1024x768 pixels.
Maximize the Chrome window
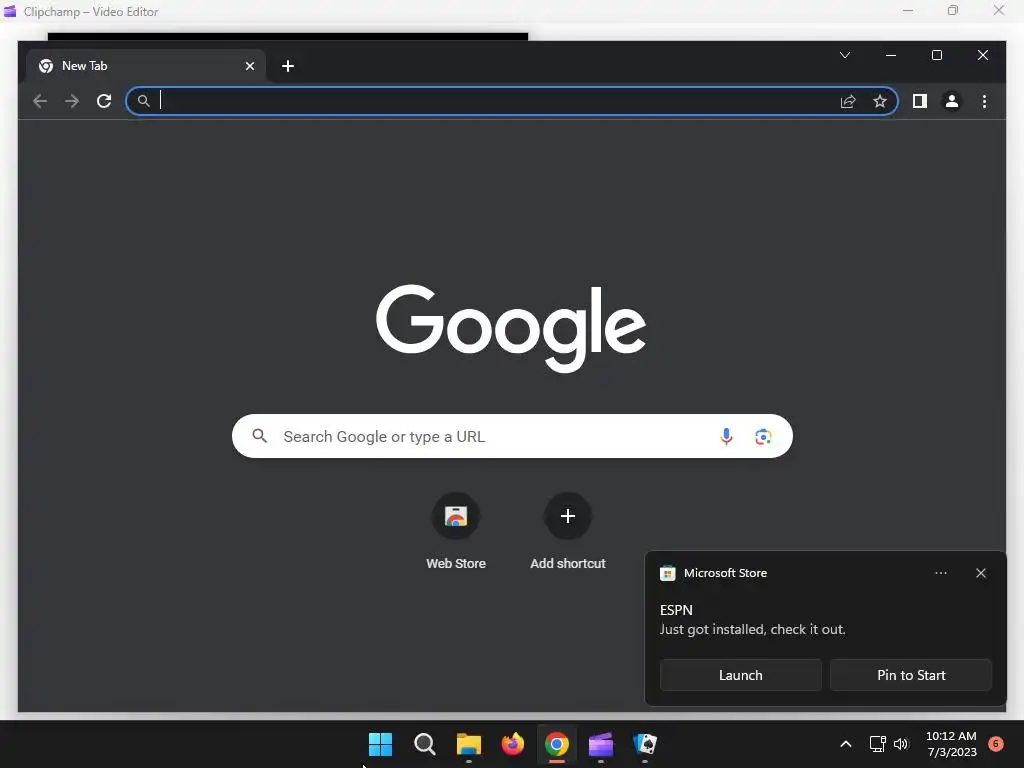(936, 55)
